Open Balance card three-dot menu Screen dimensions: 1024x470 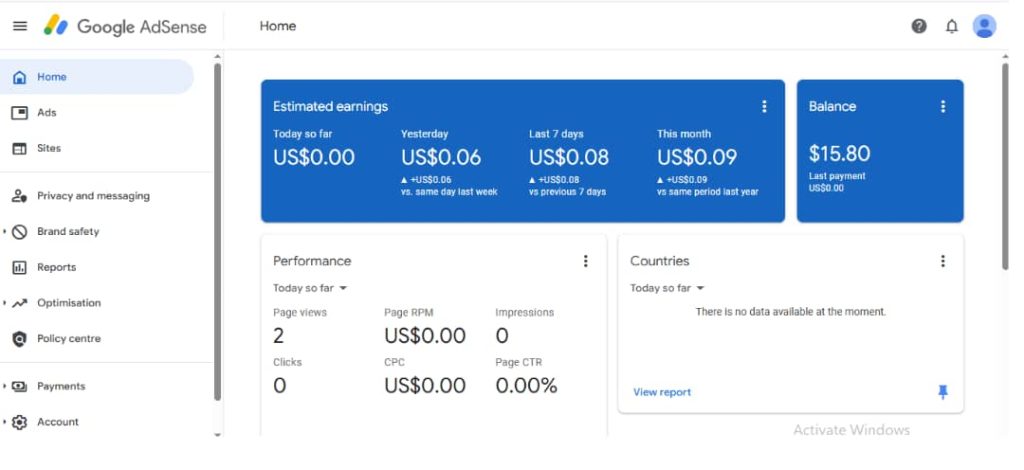(x=942, y=107)
